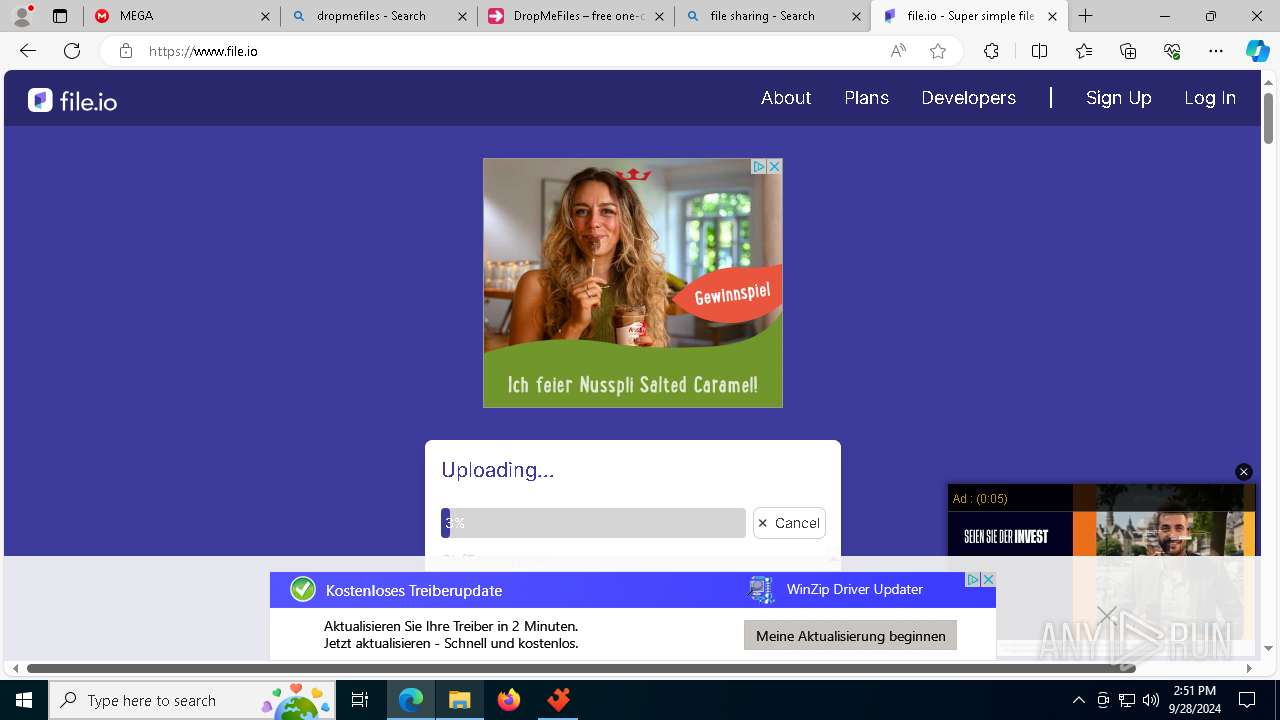Toggle the Split screen icon
Image resolution: width=1280 pixels, height=720 pixels.
point(1039,51)
